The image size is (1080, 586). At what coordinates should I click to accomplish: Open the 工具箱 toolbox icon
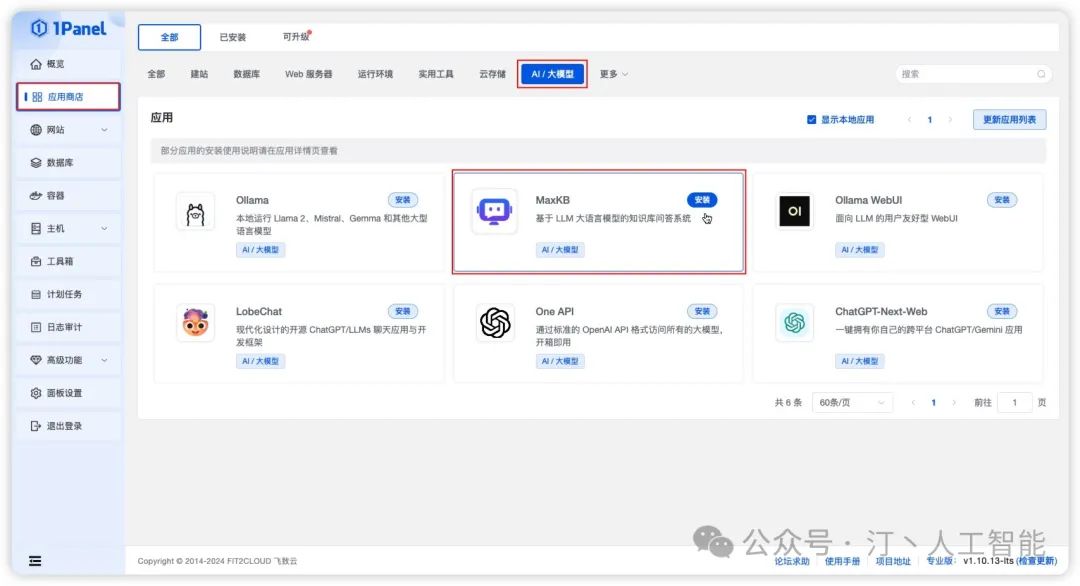point(36,261)
